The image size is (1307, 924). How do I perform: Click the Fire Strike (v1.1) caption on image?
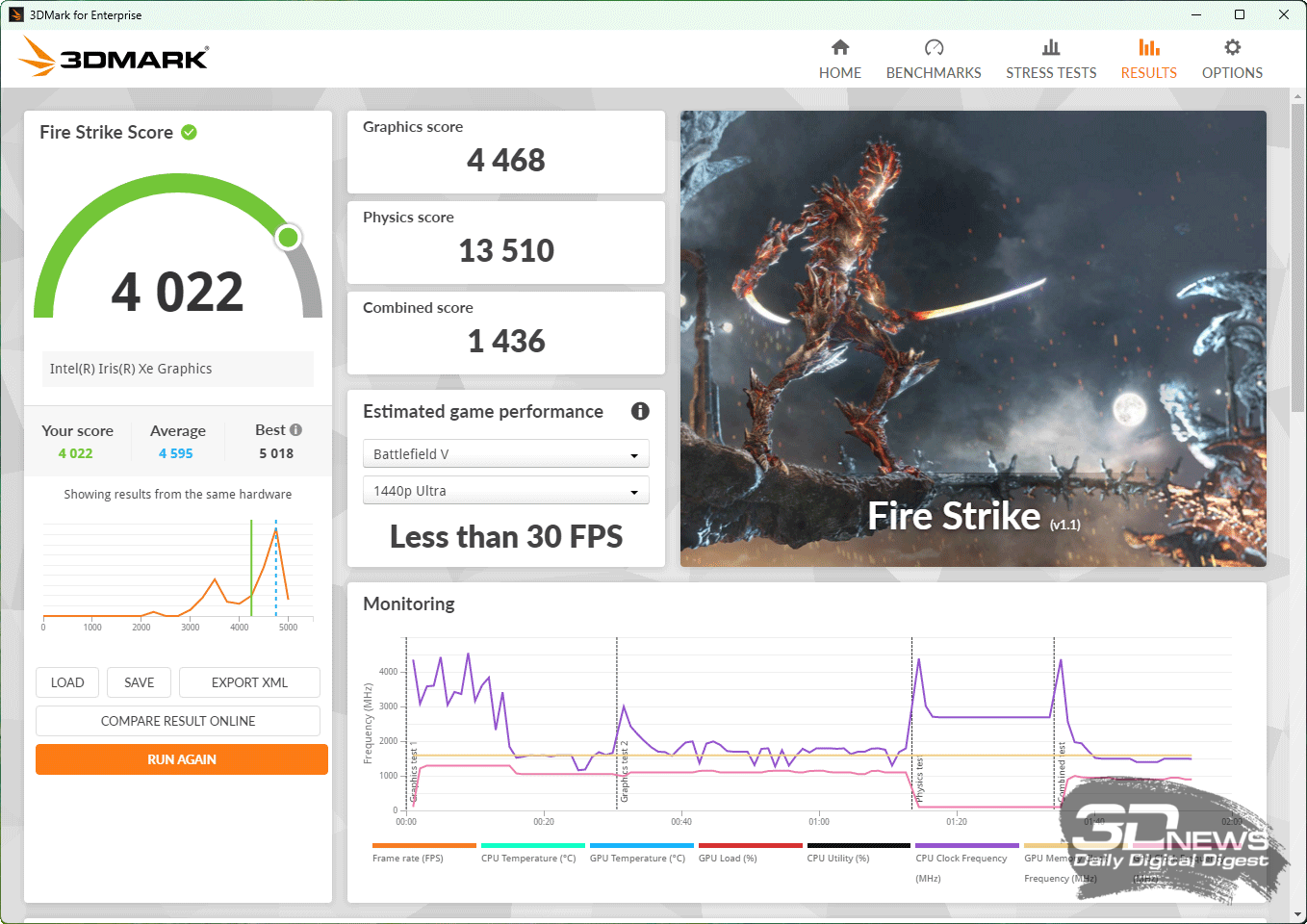[974, 516]
